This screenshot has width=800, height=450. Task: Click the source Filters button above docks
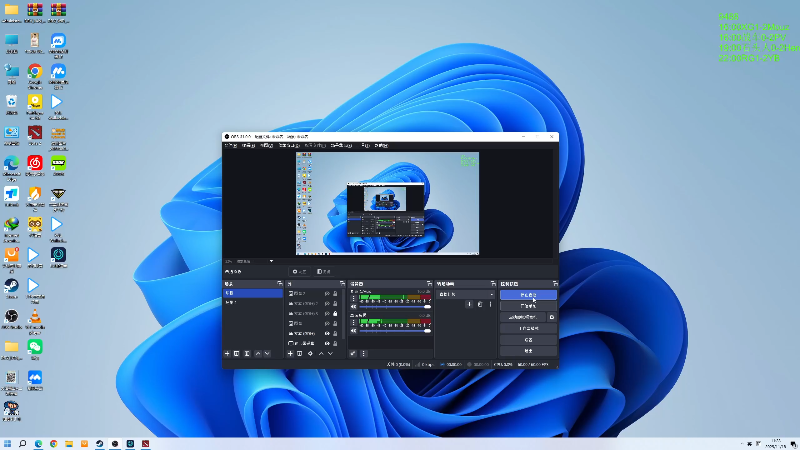(x=323, y=271)
